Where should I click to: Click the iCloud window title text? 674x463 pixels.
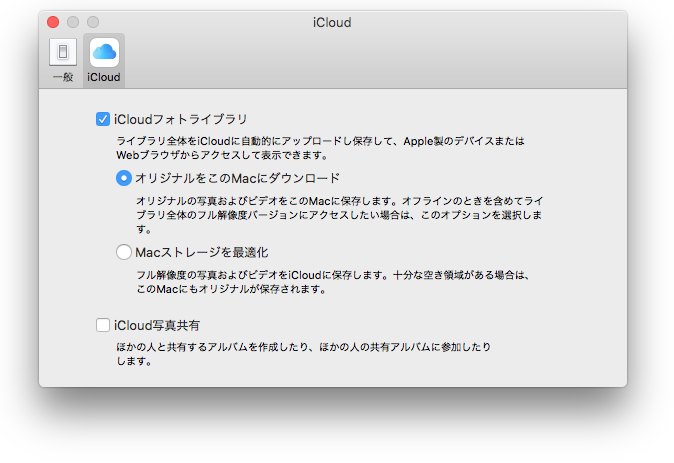333,22
